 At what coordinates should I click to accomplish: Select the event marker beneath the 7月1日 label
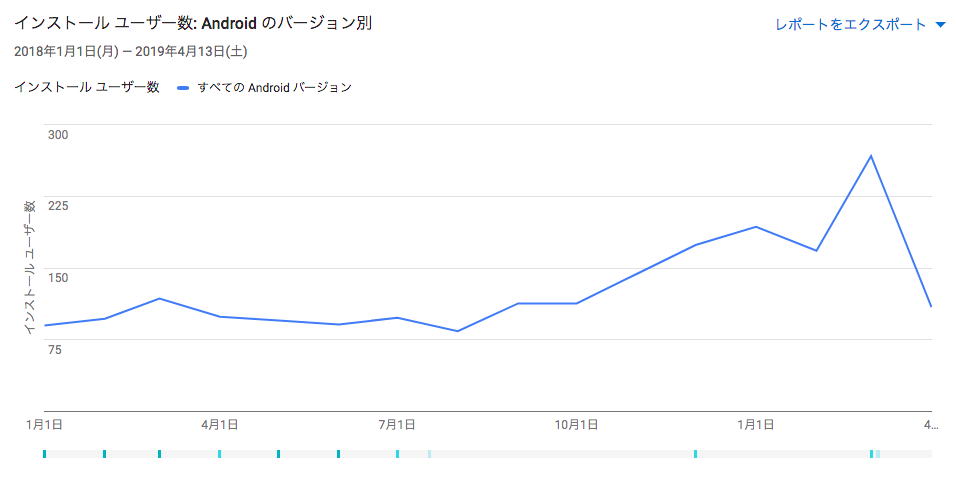(397, 455)
